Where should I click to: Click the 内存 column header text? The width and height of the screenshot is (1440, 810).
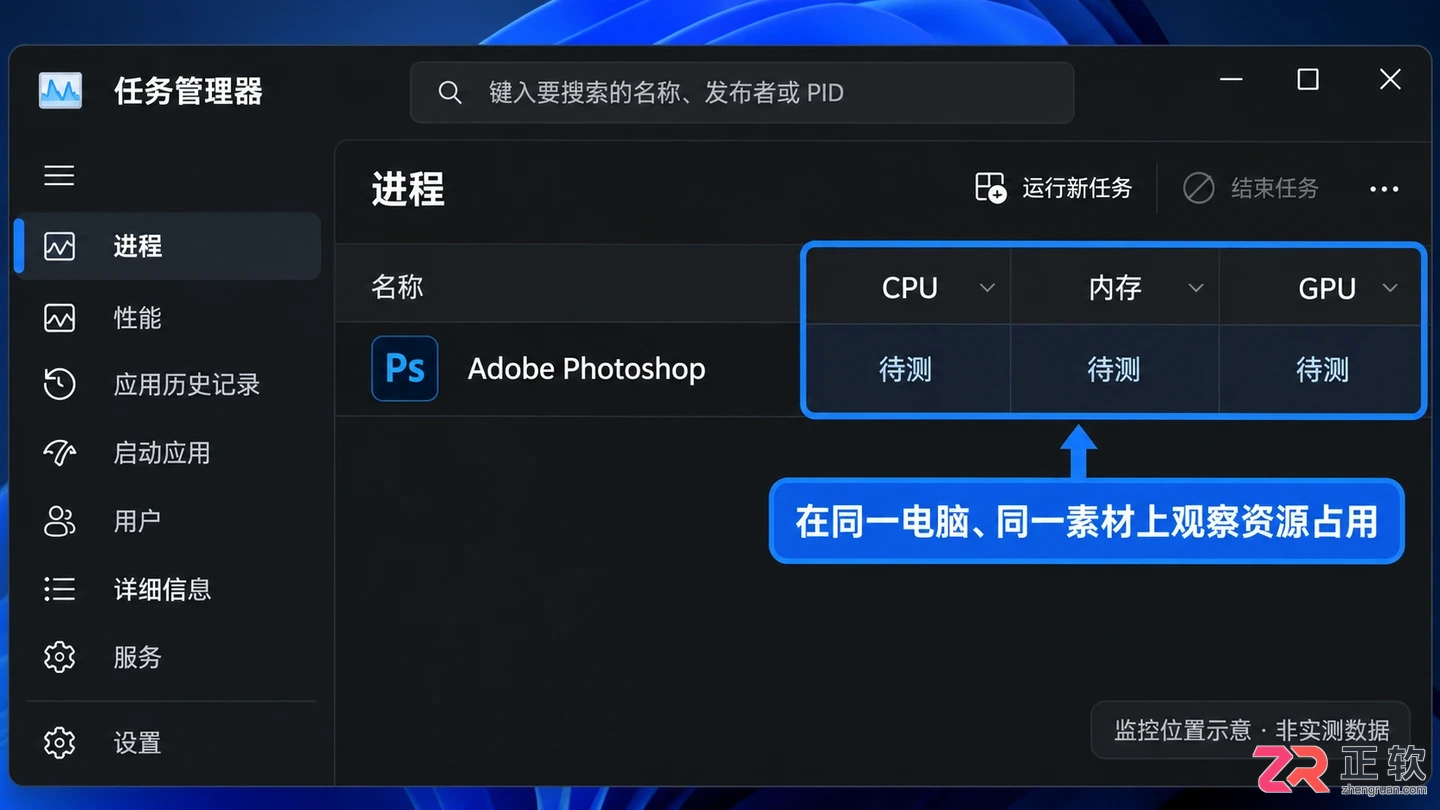[1115, 288]
